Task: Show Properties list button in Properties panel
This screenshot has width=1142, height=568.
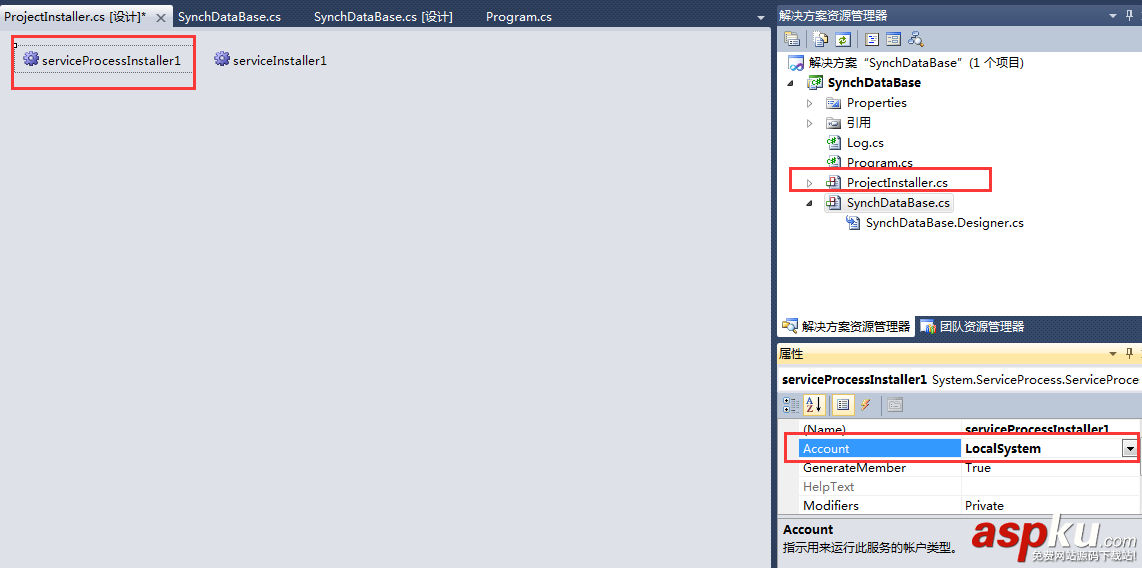Action: click(x=843, y=404)
